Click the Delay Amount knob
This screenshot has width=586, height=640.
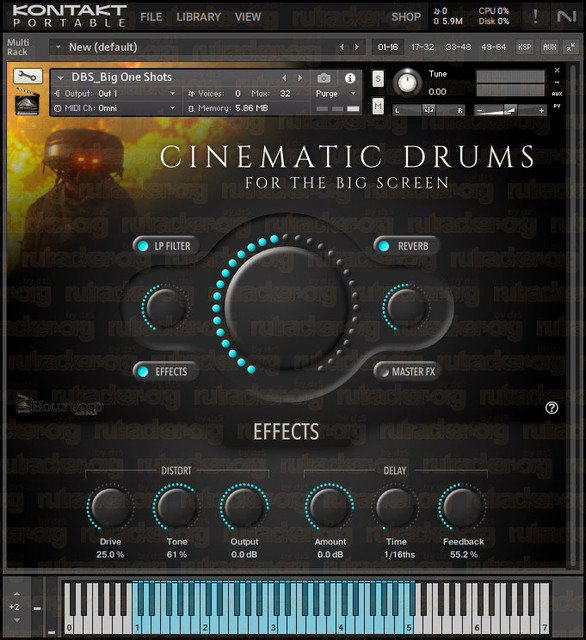pyautogui.click(x=330, y=508)
